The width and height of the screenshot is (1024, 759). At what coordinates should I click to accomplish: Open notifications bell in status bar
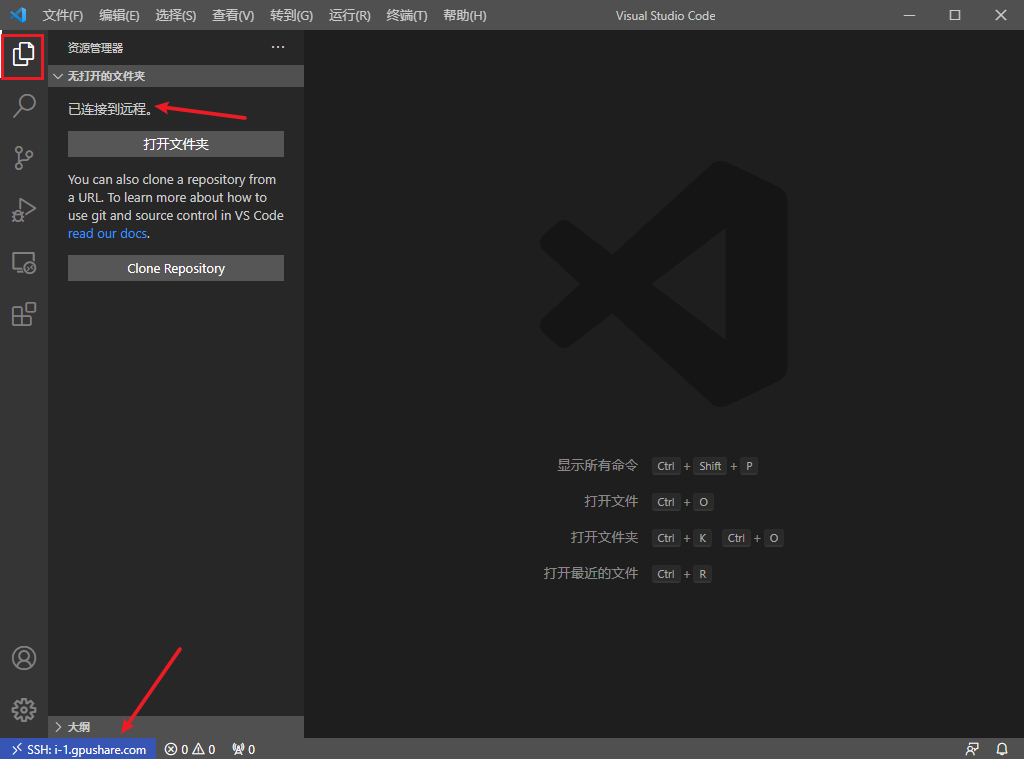(x=1001, y=749)
